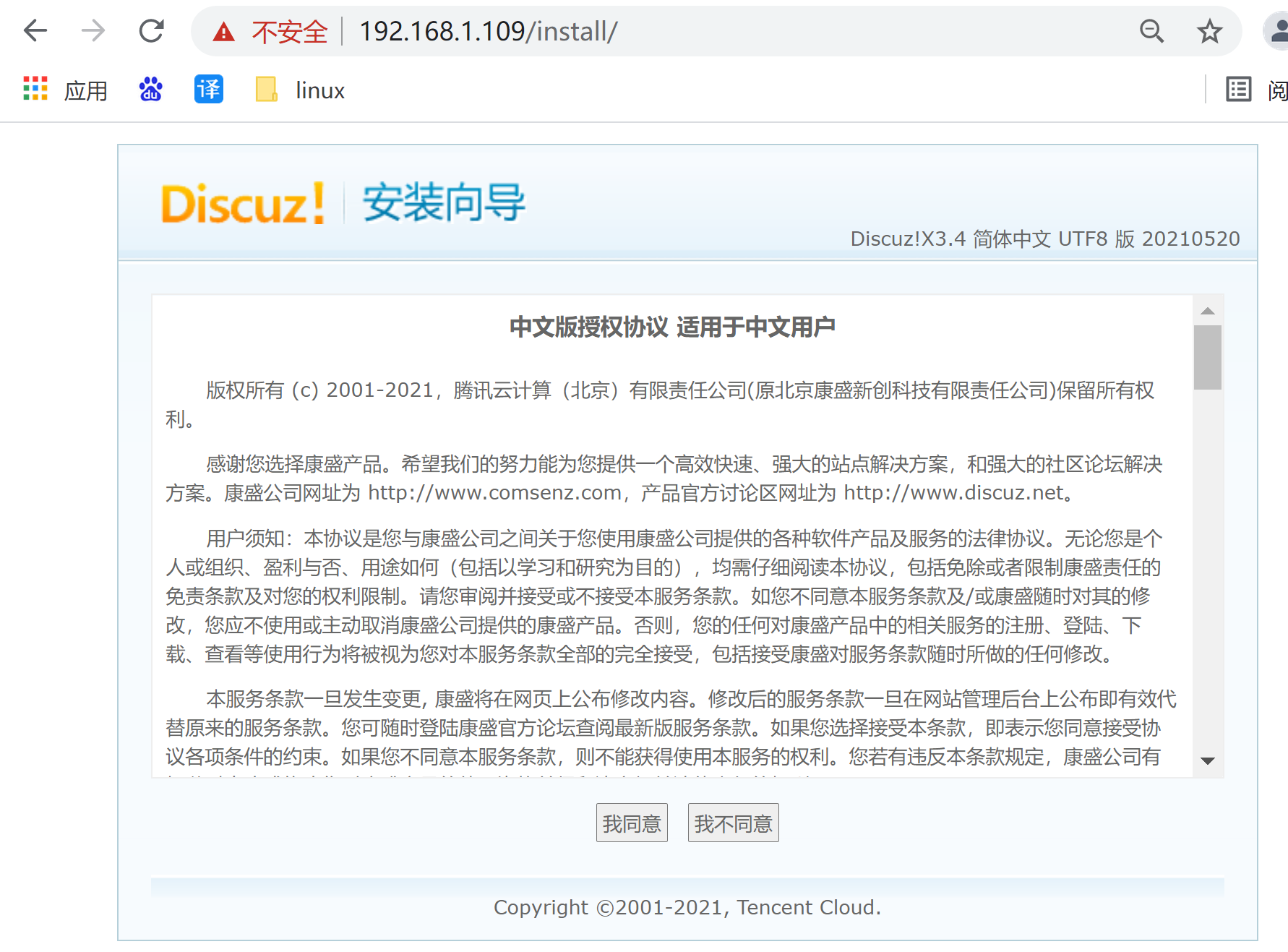Click the 版权所有 (c) 2001-2021 paragraph

pos(661,405)
